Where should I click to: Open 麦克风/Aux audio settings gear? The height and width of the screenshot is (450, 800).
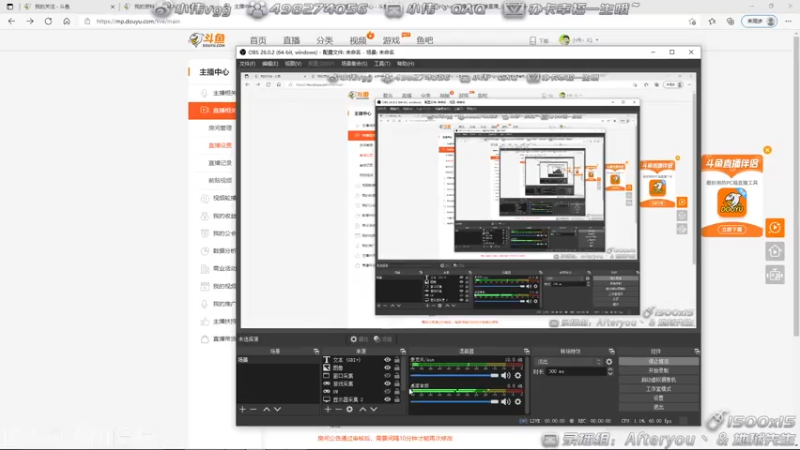[518, 376]
